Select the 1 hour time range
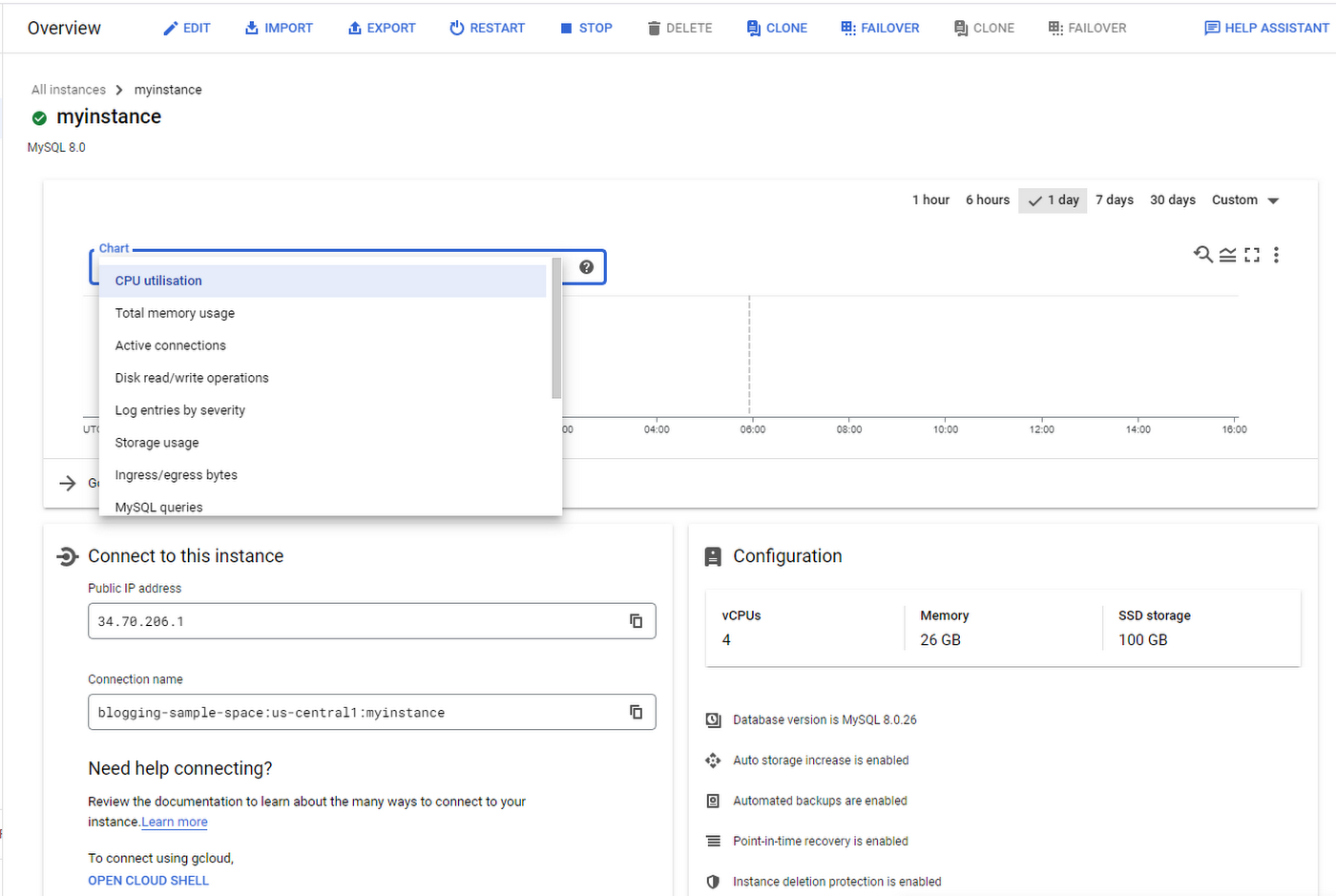 (930, 199)
